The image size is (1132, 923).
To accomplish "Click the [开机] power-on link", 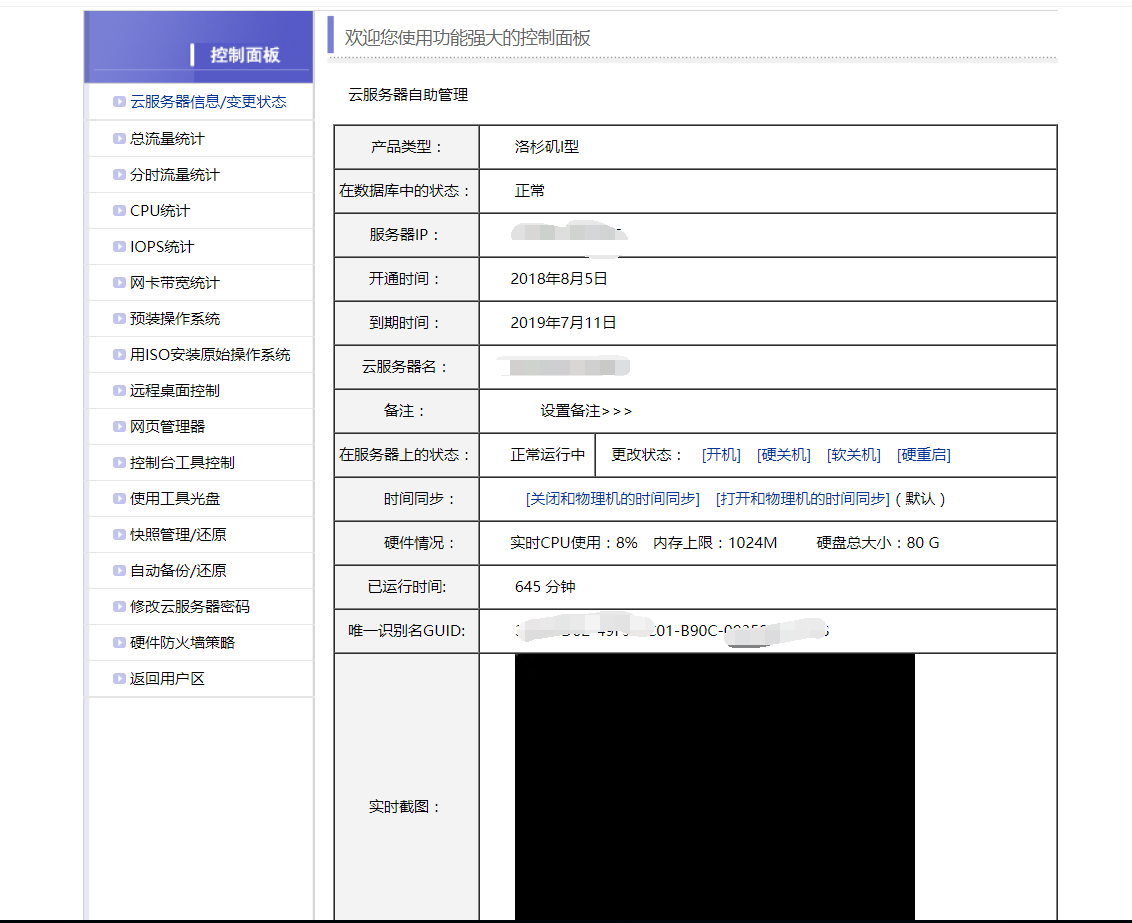I will pyautogui.click(x=721, y=455).
